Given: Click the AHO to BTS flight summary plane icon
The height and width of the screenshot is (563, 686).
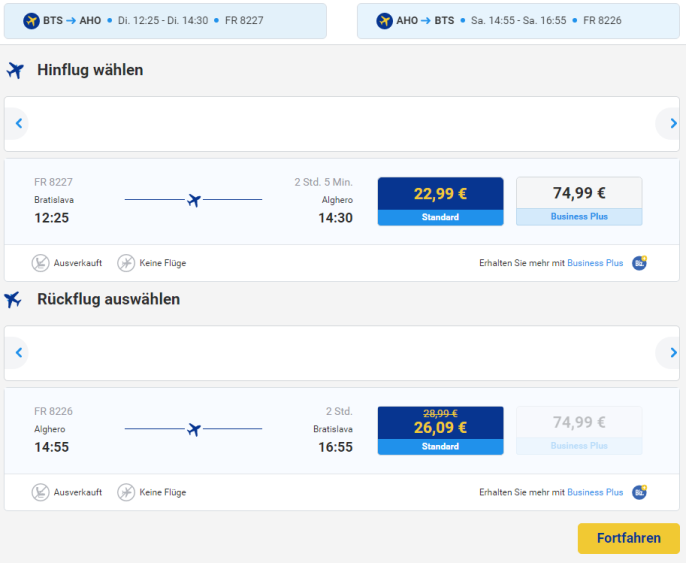Looking at the screenshot, I should pos(384,21).
